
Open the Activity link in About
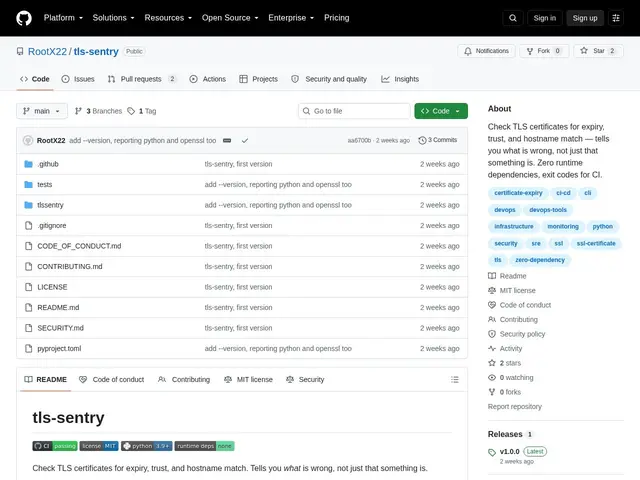505,349
